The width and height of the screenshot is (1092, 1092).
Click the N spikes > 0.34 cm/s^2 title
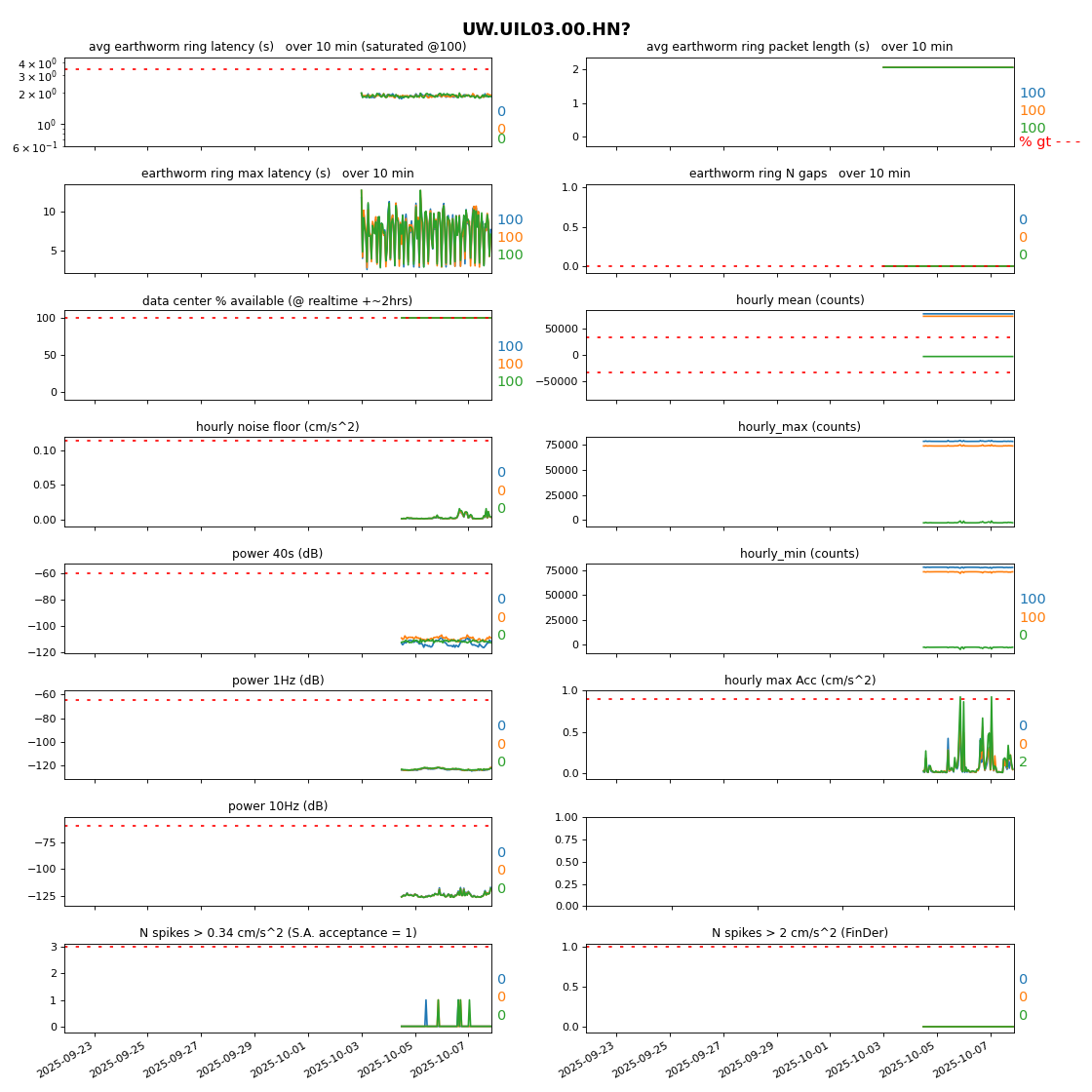tap(278, 933)
